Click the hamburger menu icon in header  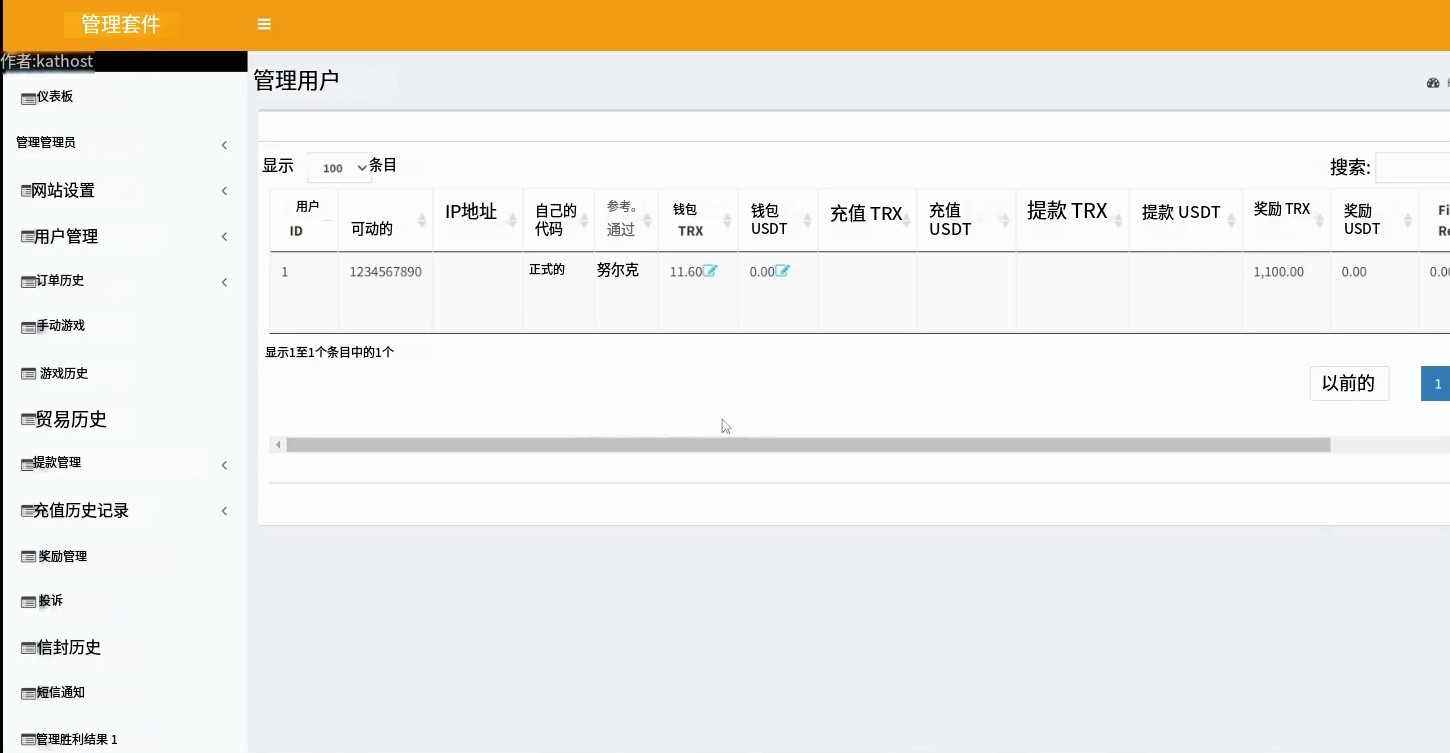(264, 24)
